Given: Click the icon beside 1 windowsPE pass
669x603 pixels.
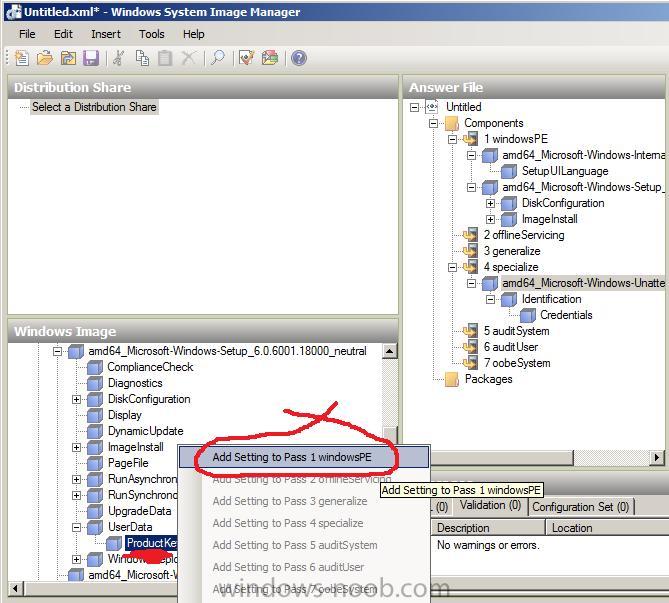Looking at the screenshot, I should coord(471,139).
